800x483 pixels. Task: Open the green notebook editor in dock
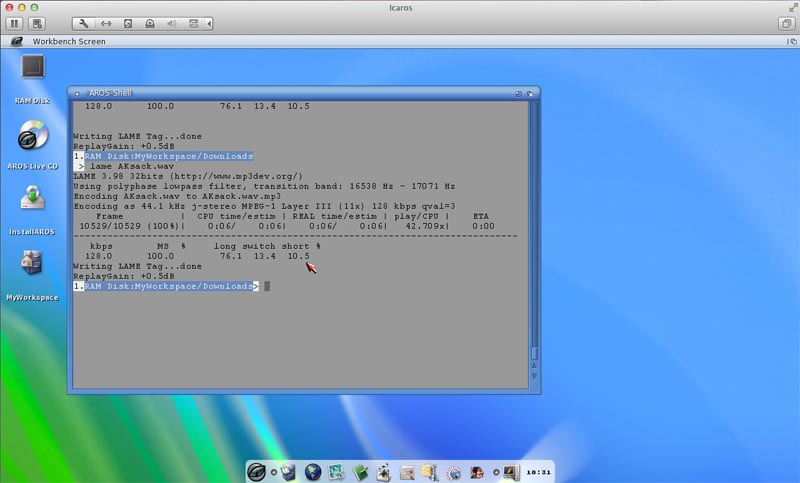click(x=360, y=472)
